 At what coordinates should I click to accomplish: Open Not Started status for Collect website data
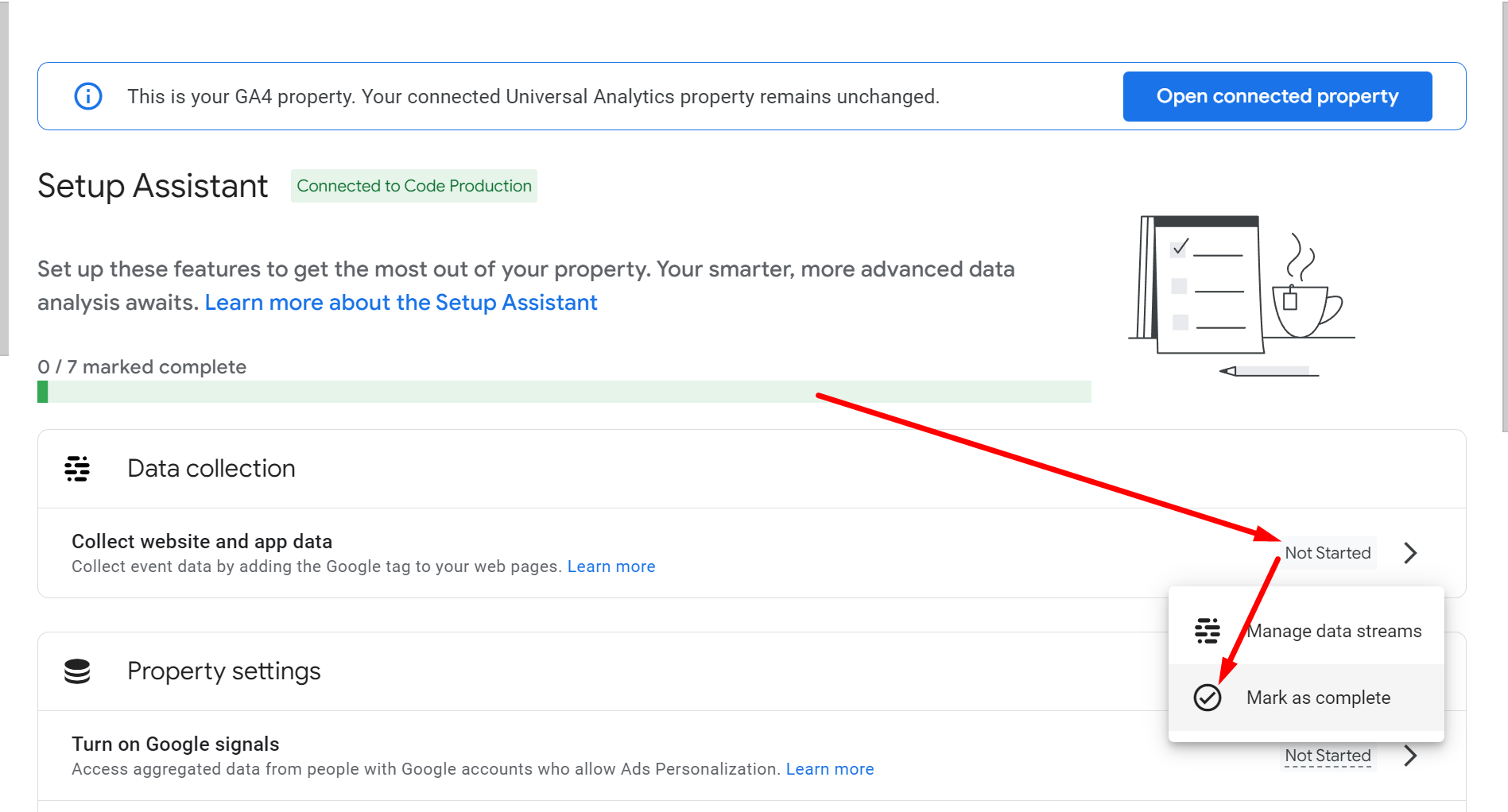[x=1328, y=553]
